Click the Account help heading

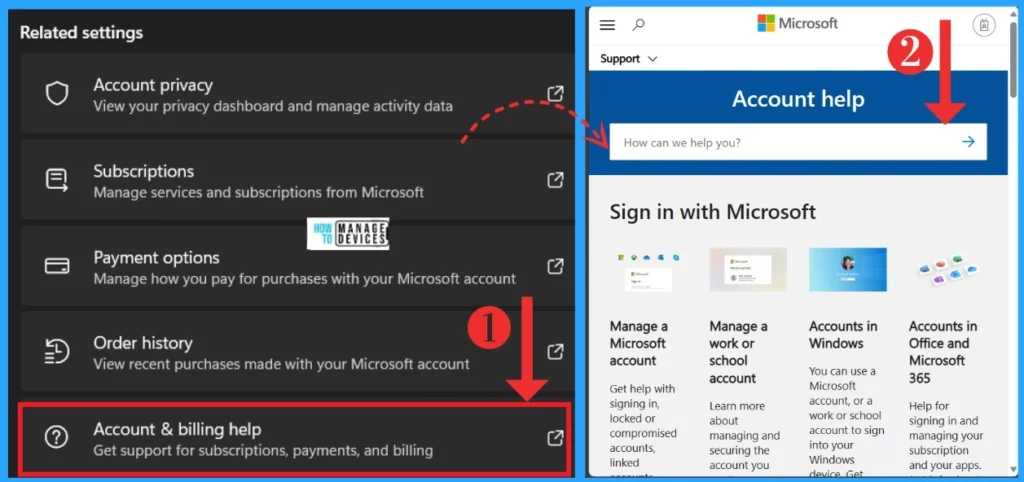(798, 99)
